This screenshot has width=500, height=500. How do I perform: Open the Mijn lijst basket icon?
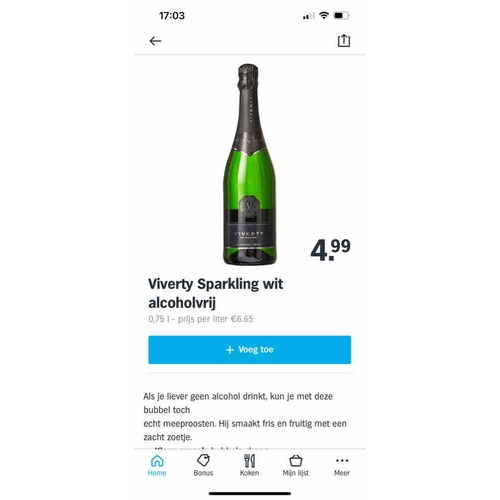click(296, 461)
